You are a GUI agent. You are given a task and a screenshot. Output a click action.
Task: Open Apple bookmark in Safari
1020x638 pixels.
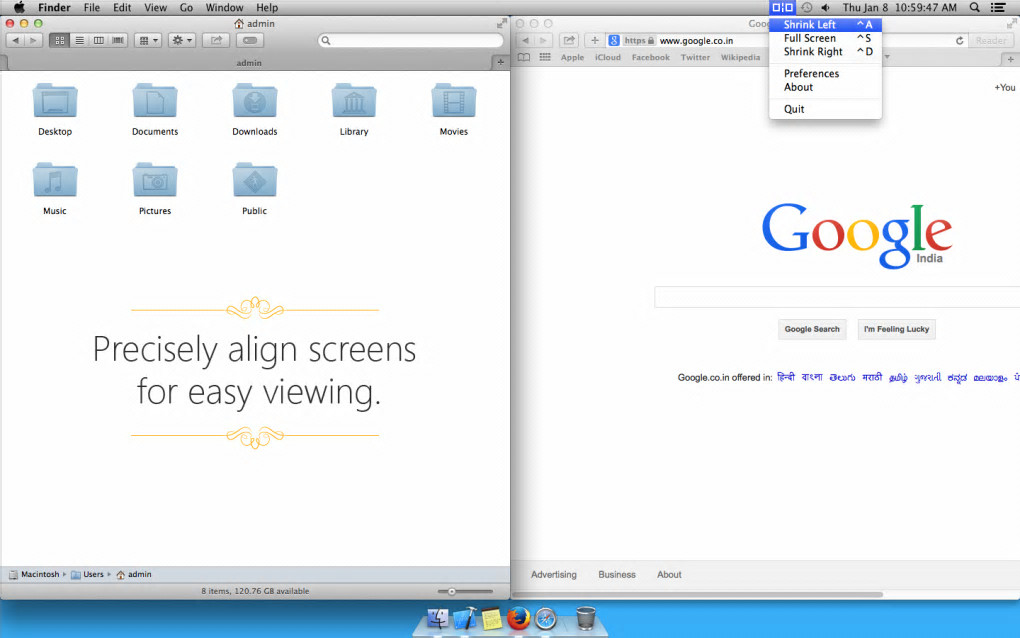572,57
